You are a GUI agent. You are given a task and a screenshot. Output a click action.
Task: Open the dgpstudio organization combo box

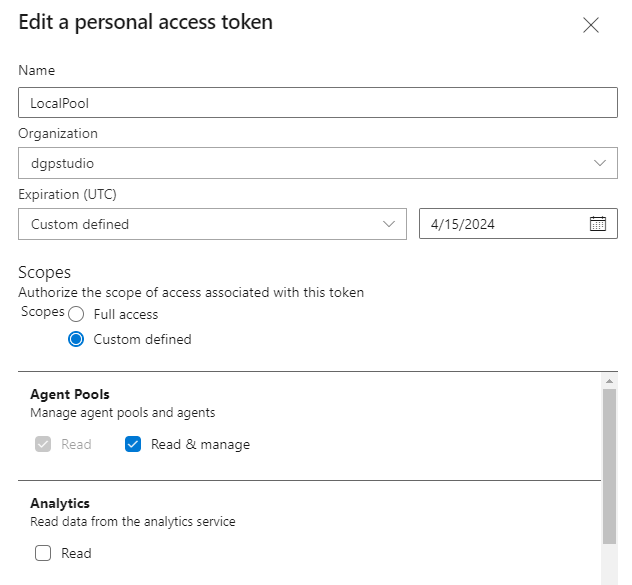(x=300, y=163)
